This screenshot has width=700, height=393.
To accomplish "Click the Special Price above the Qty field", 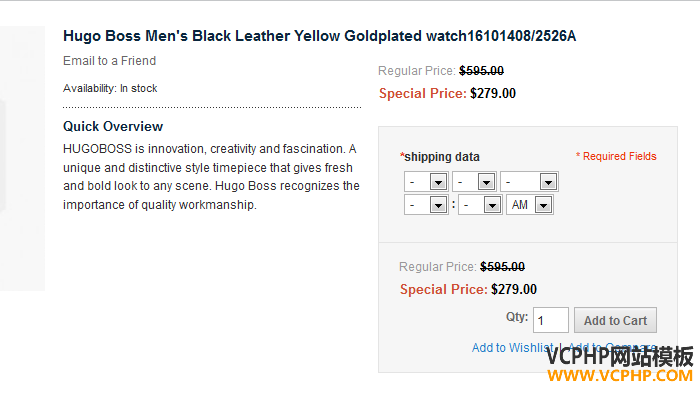I will [x=468, y=289].
